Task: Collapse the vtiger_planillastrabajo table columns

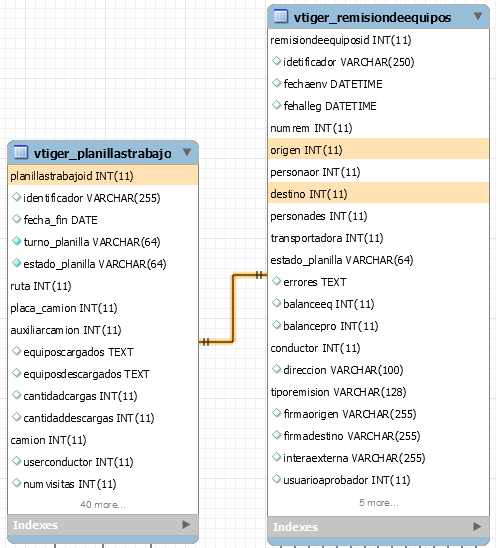Action: (x=187, y=152)
